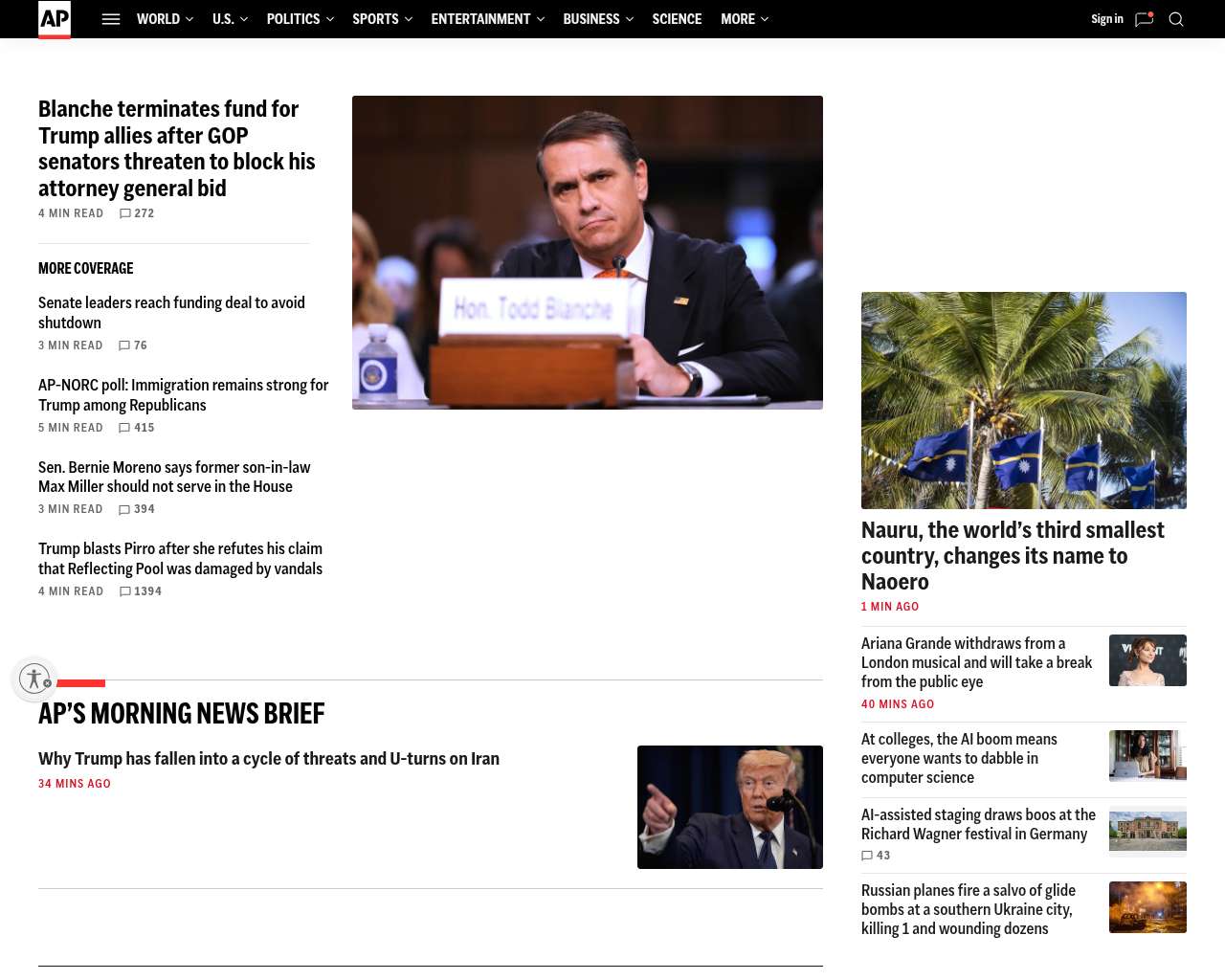Screen dimensions: 1225x980
Task: Click the Sign in link
Action: click(x=1107, y=19)
